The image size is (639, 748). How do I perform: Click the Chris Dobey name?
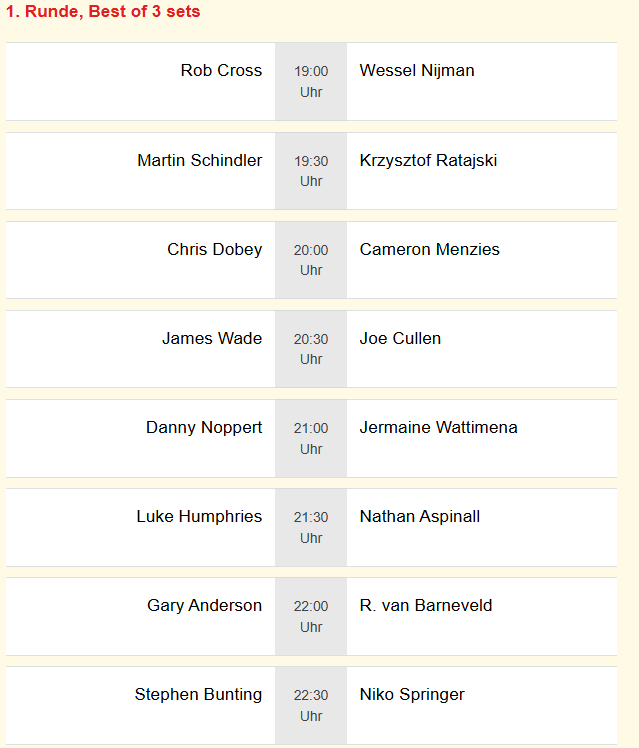(x=215, y=250)
